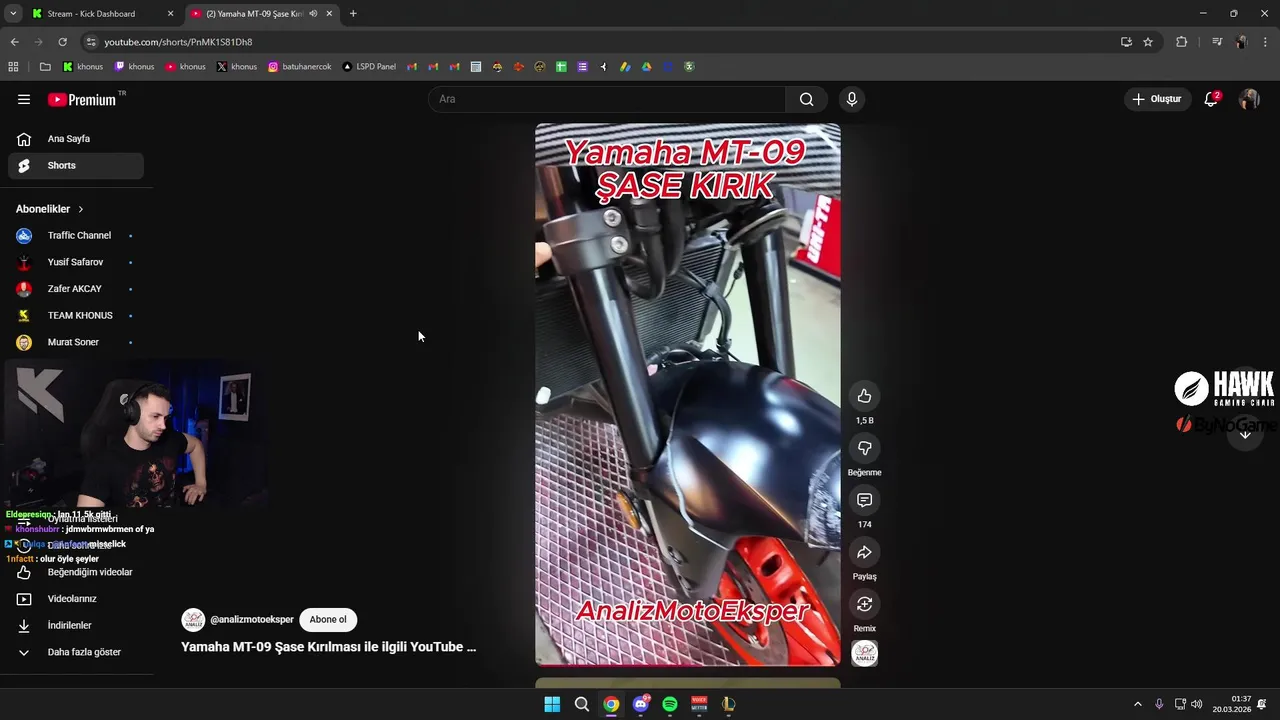The image size is (1280, 720).
Task: Open Beğendiğim videolar liked videos
Action: coord(76,572)
